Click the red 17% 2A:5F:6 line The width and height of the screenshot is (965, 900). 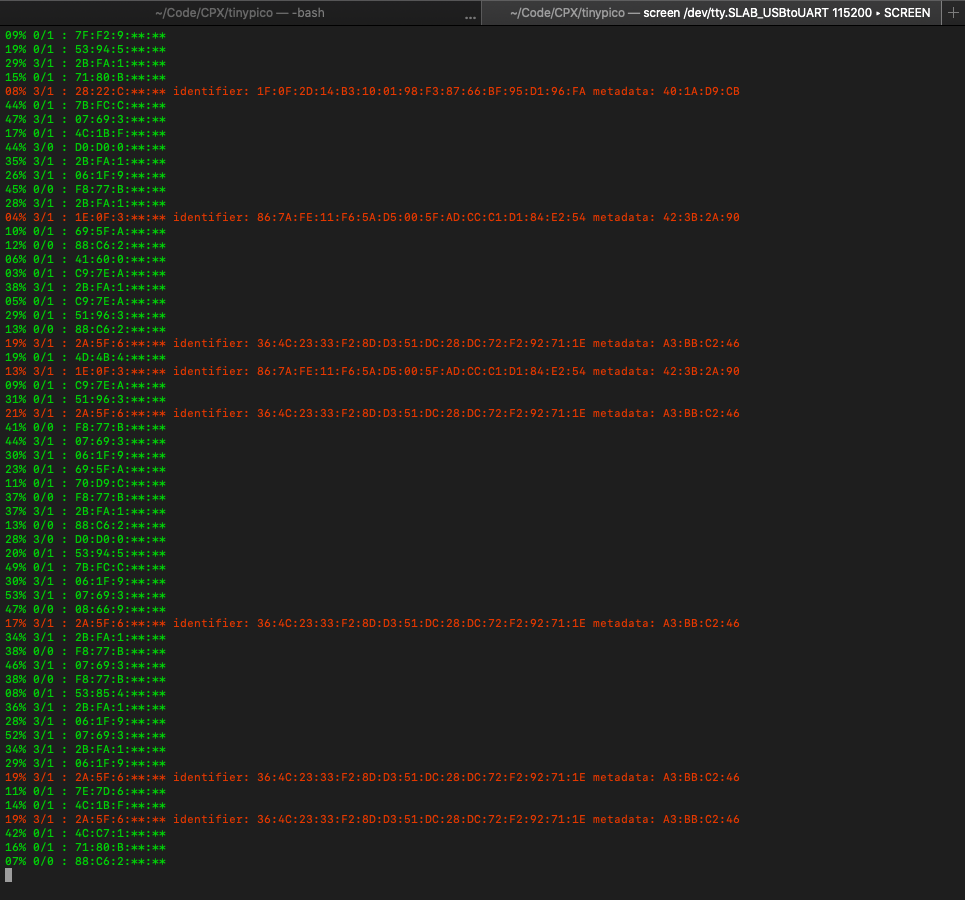click(86, 623)
